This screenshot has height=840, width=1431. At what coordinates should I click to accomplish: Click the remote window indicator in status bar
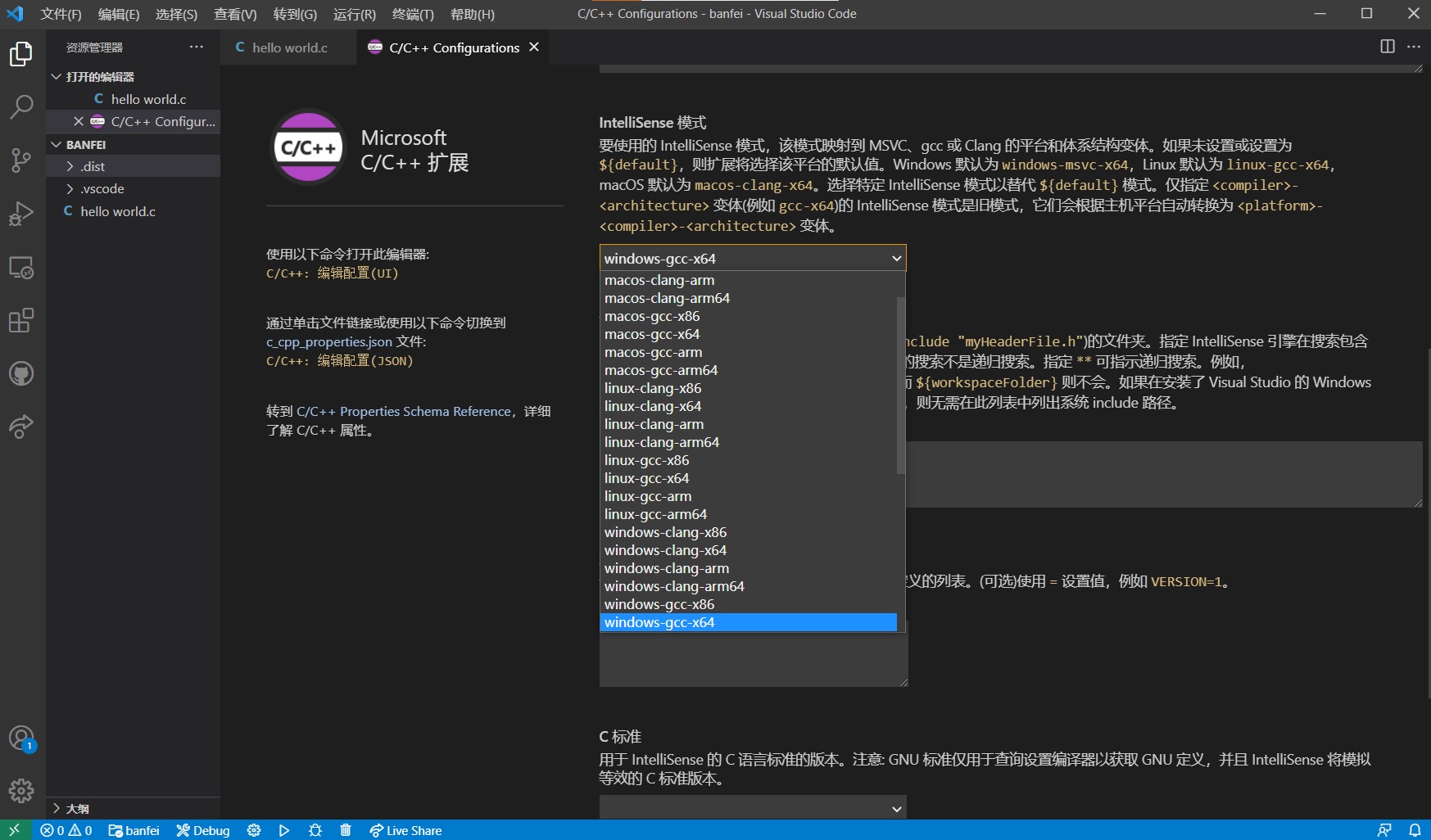coord(15,830)
